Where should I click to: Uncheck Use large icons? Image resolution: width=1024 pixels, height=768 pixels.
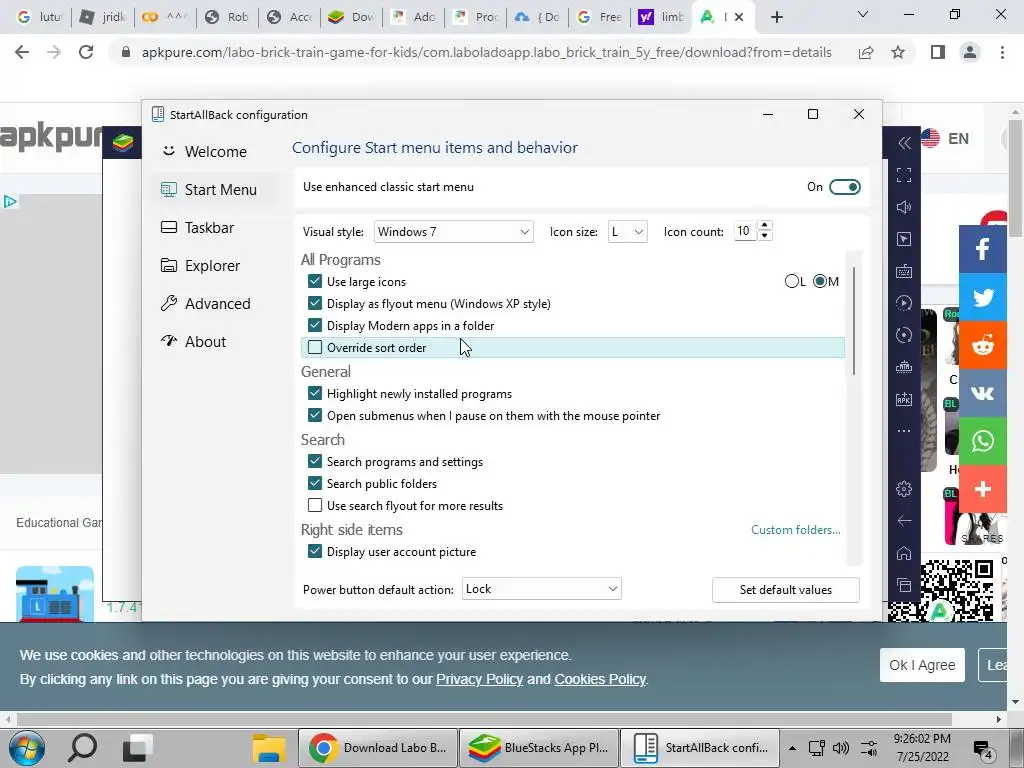click(x=315, y=281)
